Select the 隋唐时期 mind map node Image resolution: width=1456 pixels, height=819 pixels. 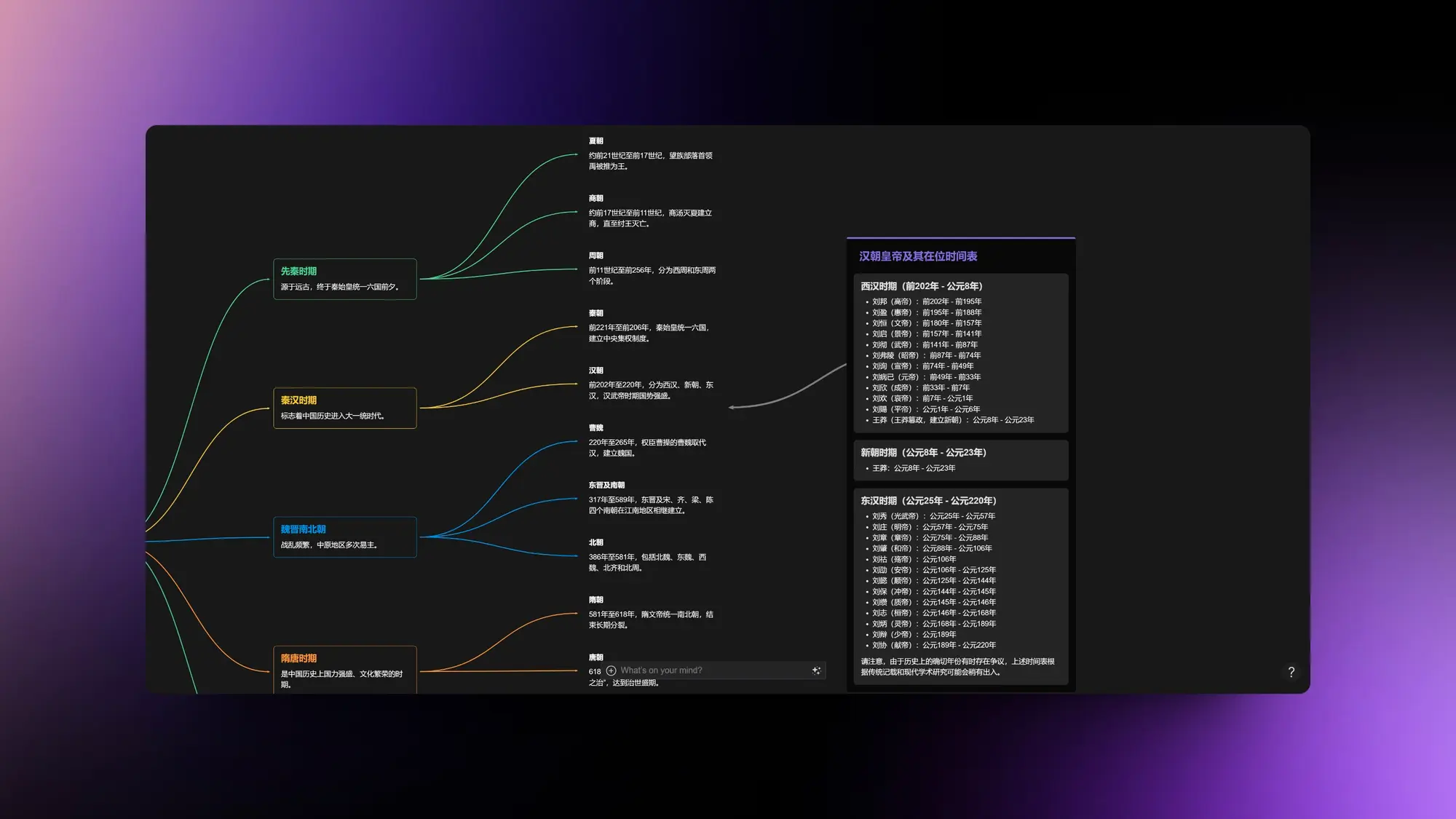point(344,668)
